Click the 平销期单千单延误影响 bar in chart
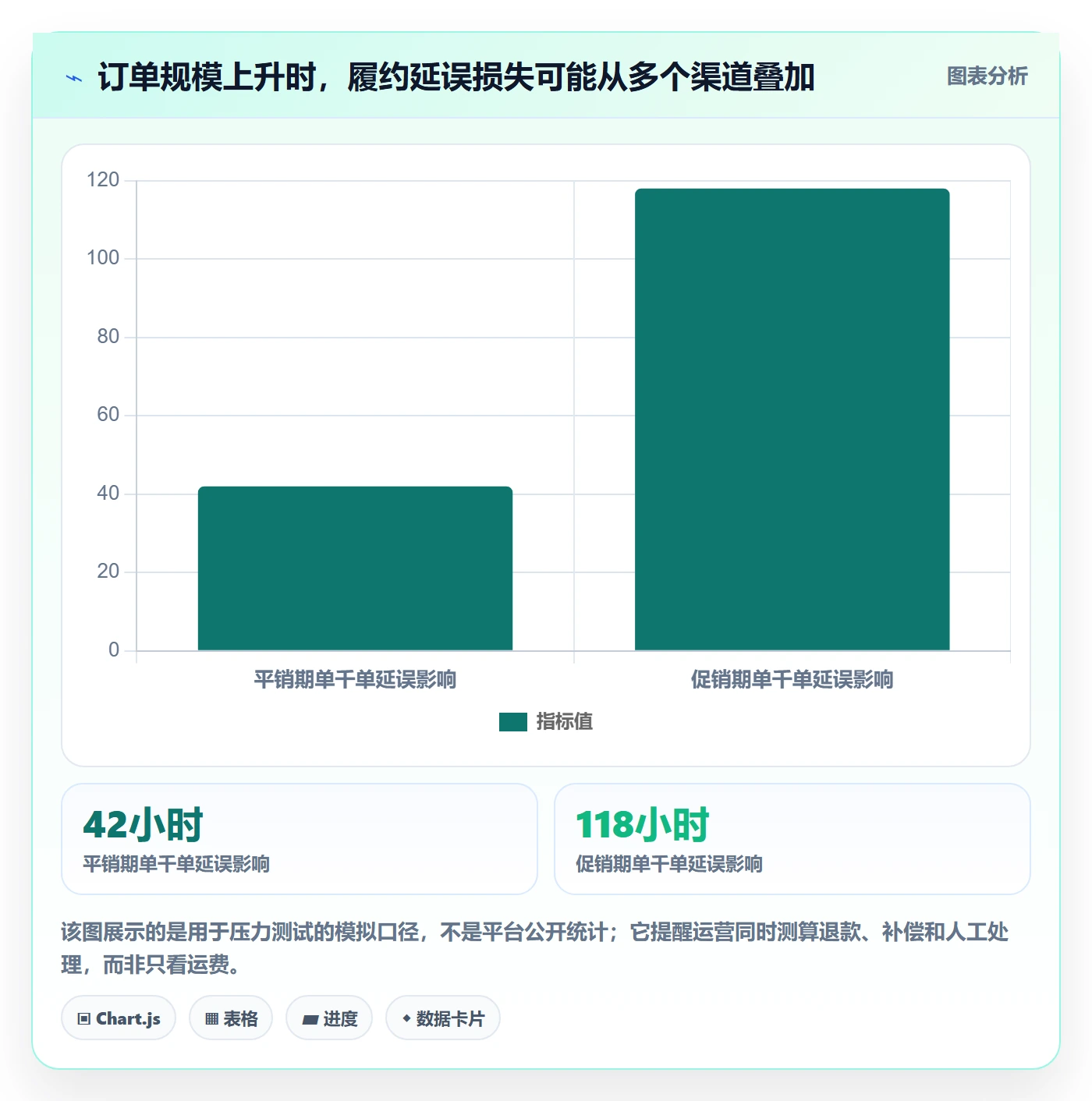Image resolution: width=1092 pixels, height=1101 pixels. pyautogui.click(x=355, y=568)
